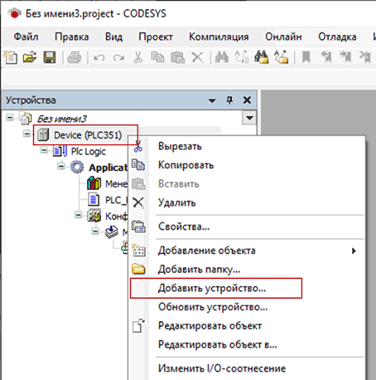The image size is (376, 380).
Task: Click the delete X icon in context menu
Action: [138, 202]
